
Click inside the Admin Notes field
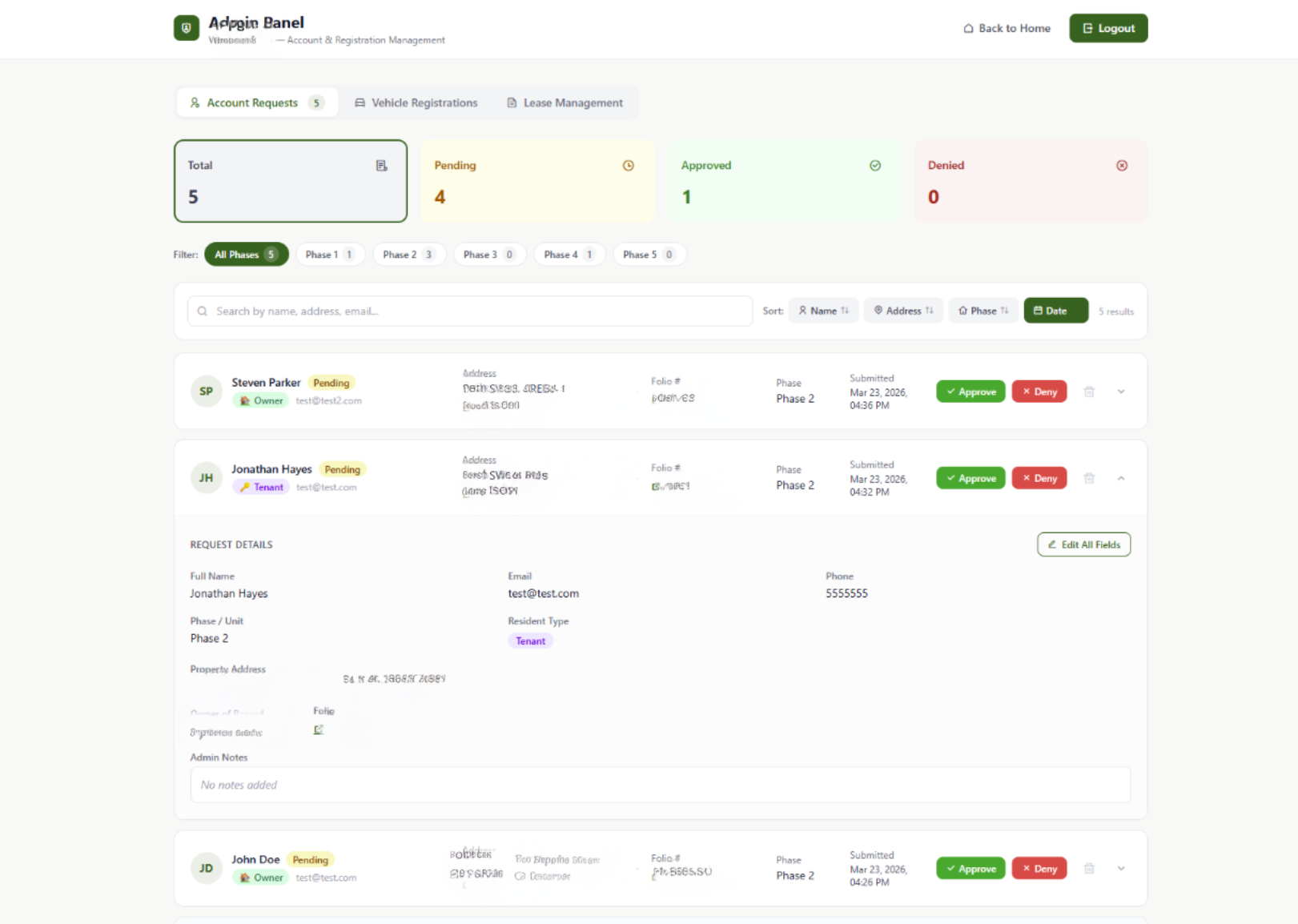pyautogui.click(x=659, y=785)
